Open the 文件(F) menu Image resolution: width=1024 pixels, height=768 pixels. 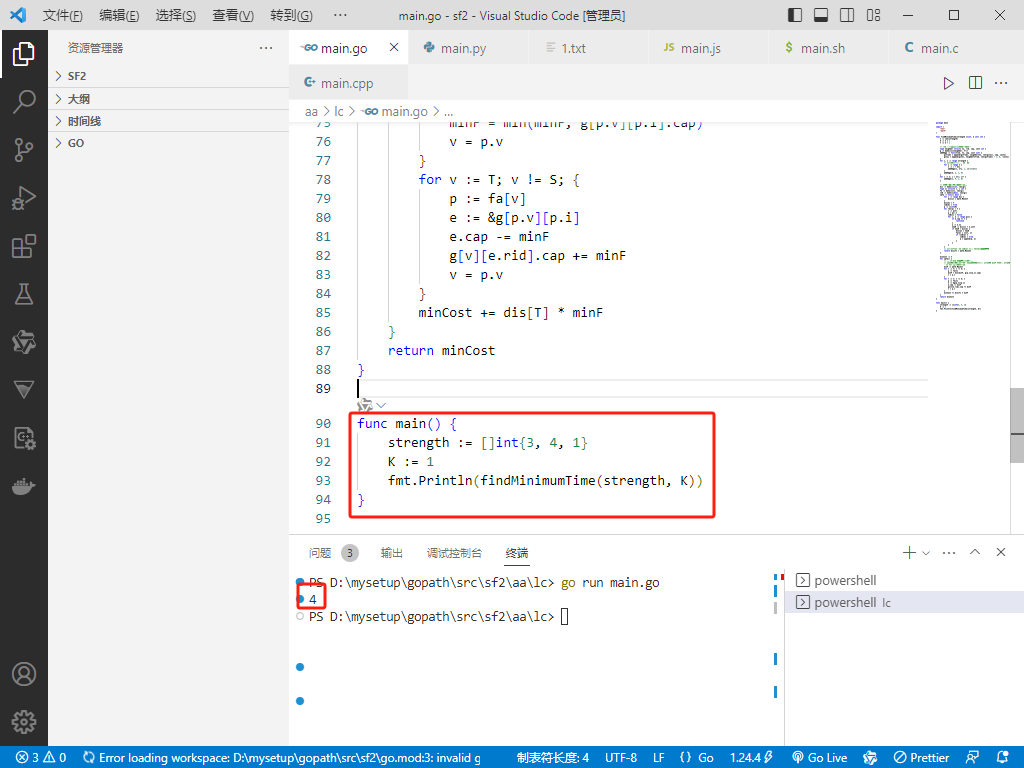(x=63, y=15)
